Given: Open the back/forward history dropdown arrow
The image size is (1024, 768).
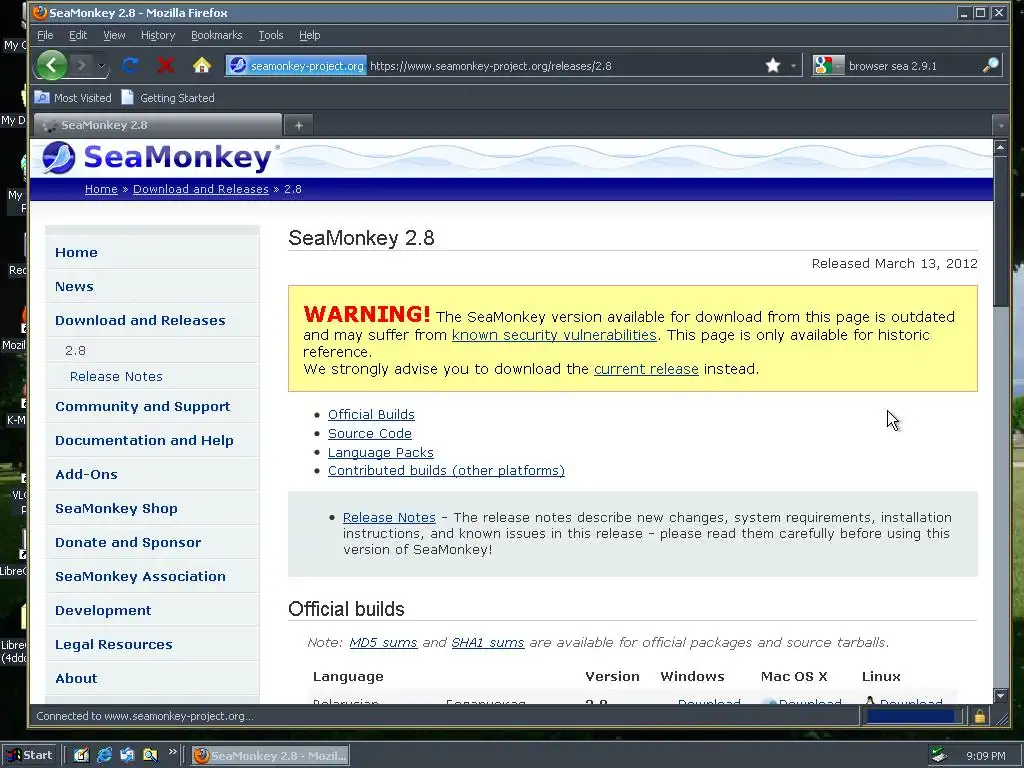Looking at the screenshot, I should click(101, 65).
